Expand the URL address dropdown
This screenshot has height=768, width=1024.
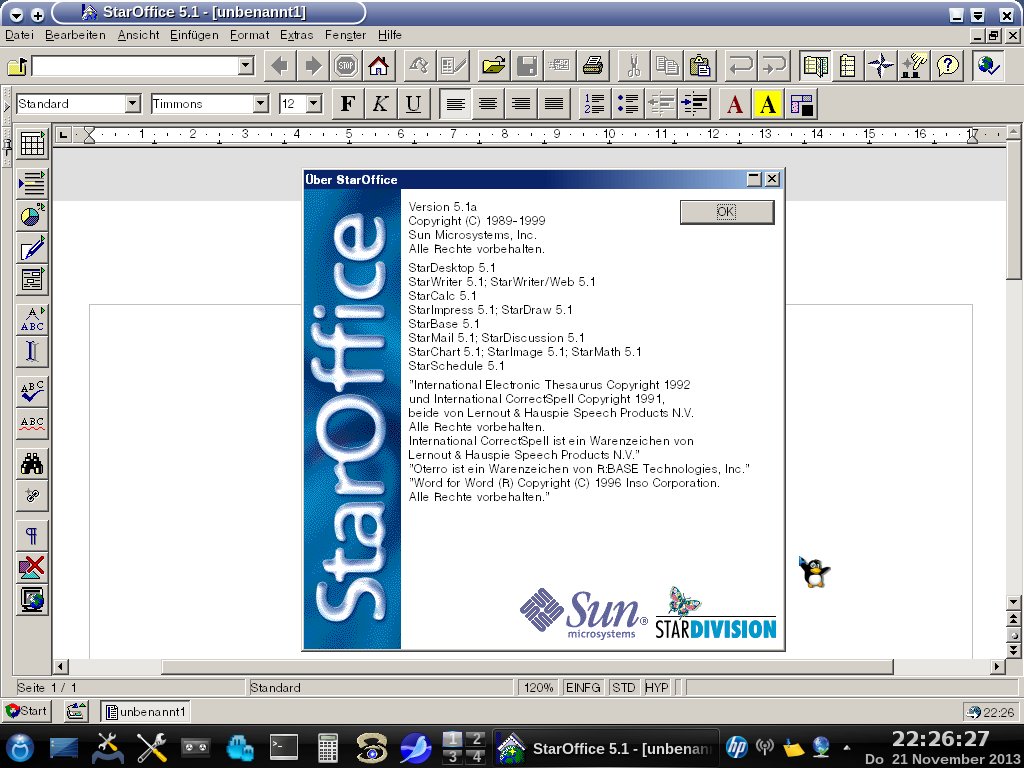click(246, 65)
